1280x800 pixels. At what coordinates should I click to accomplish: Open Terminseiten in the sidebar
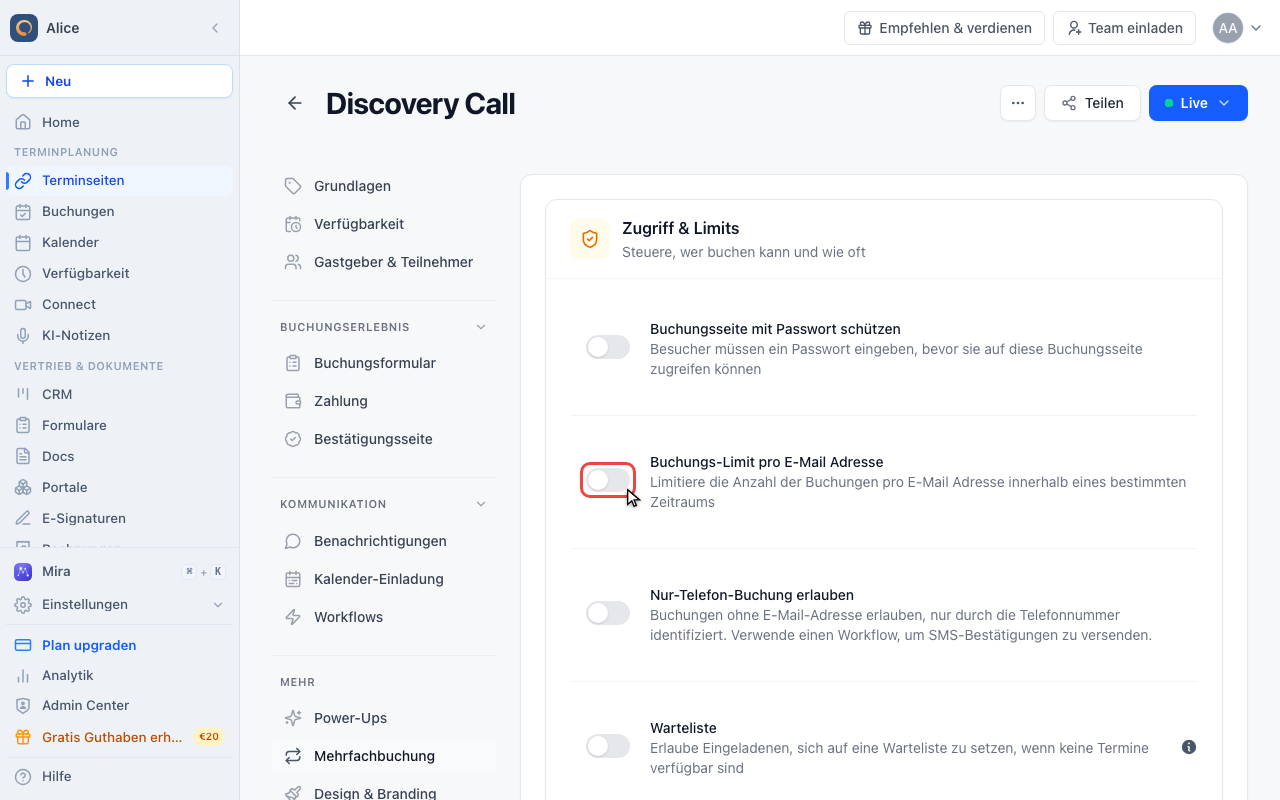119,180
